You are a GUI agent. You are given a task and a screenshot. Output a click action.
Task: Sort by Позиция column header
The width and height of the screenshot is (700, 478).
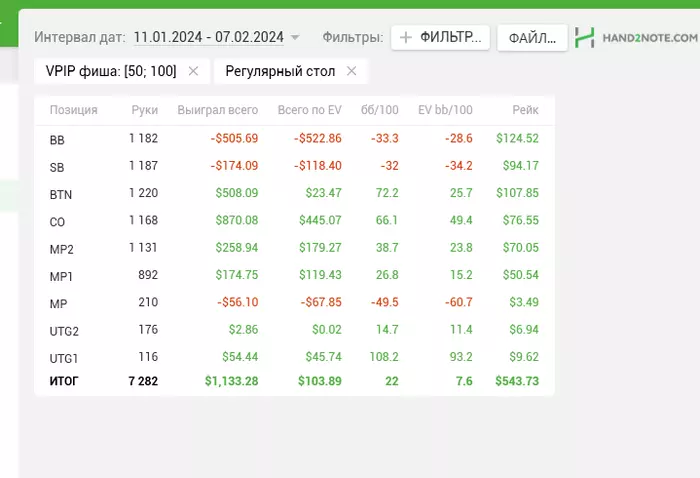(x=74, y=110)
